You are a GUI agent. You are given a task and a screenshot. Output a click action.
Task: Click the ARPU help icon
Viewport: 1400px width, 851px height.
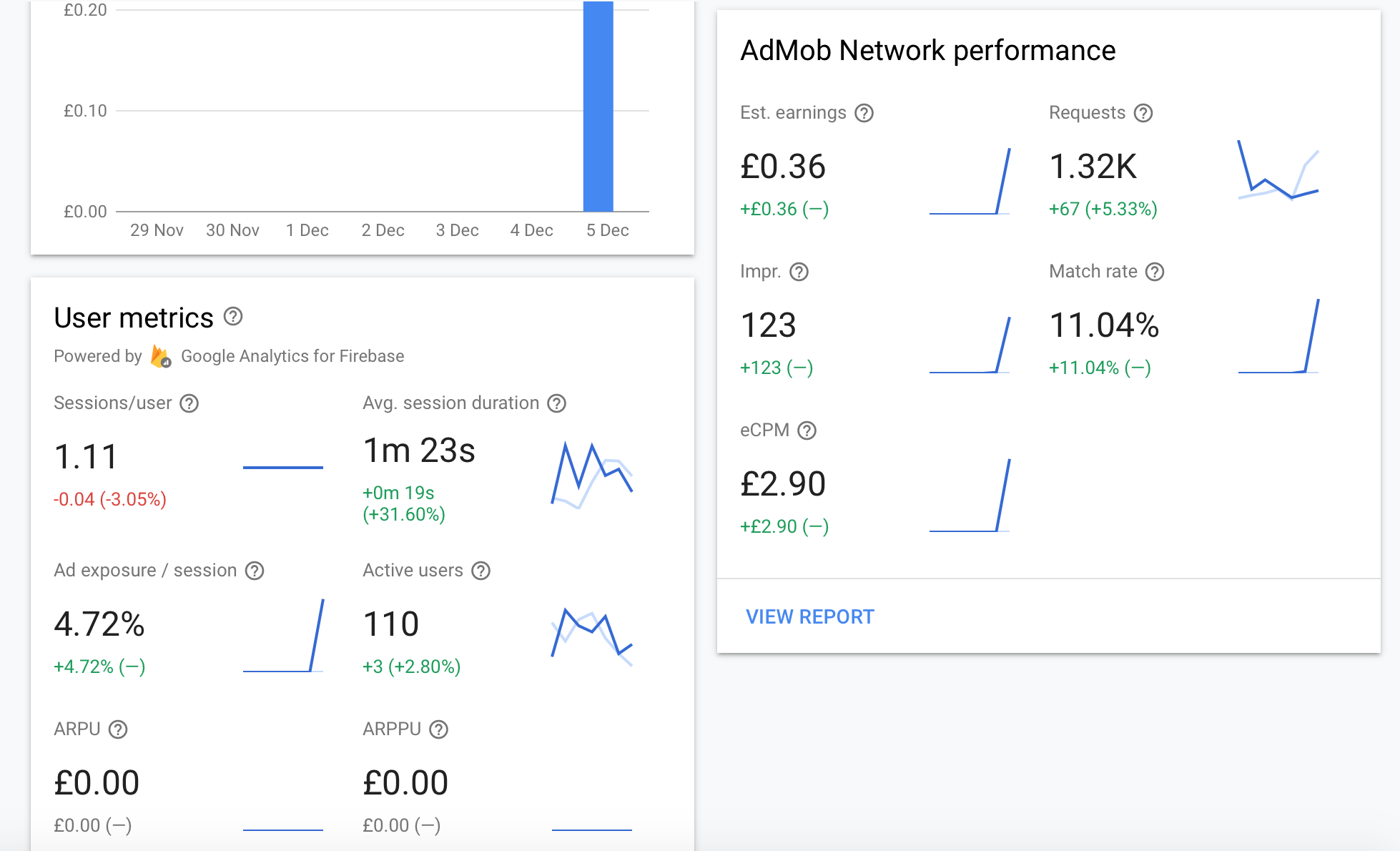118,729
